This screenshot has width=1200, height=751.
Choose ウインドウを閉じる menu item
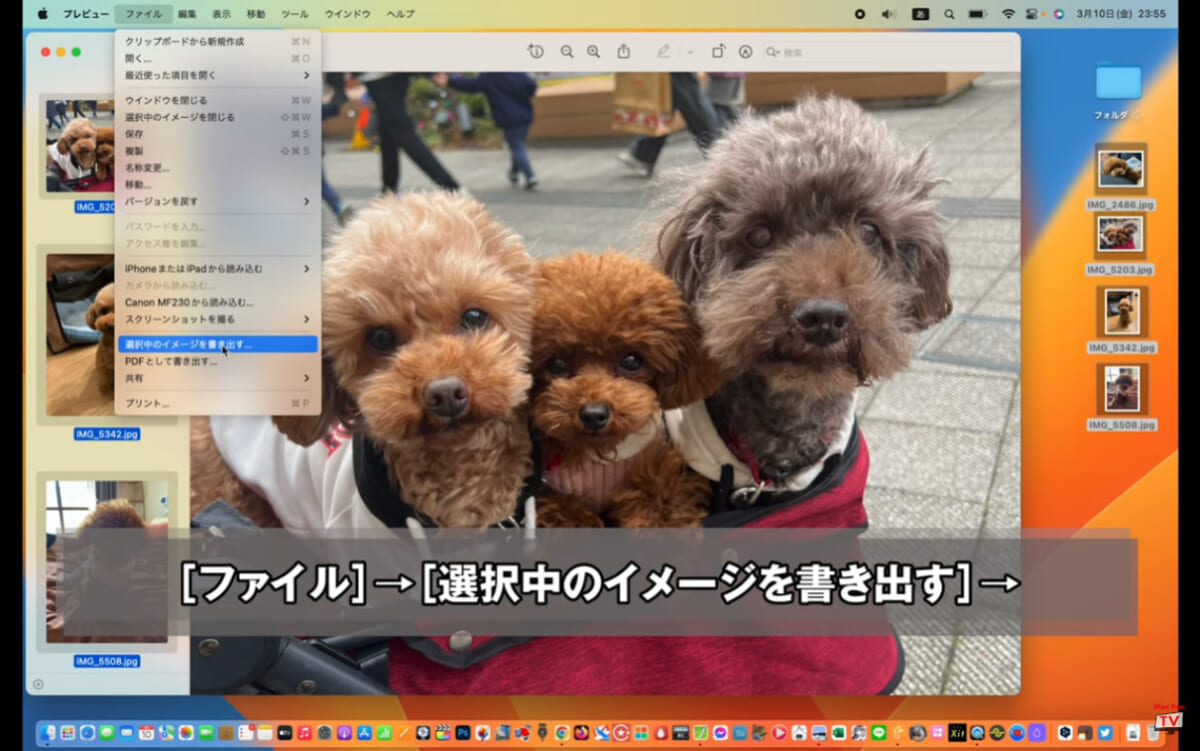[x=217, y=101]
